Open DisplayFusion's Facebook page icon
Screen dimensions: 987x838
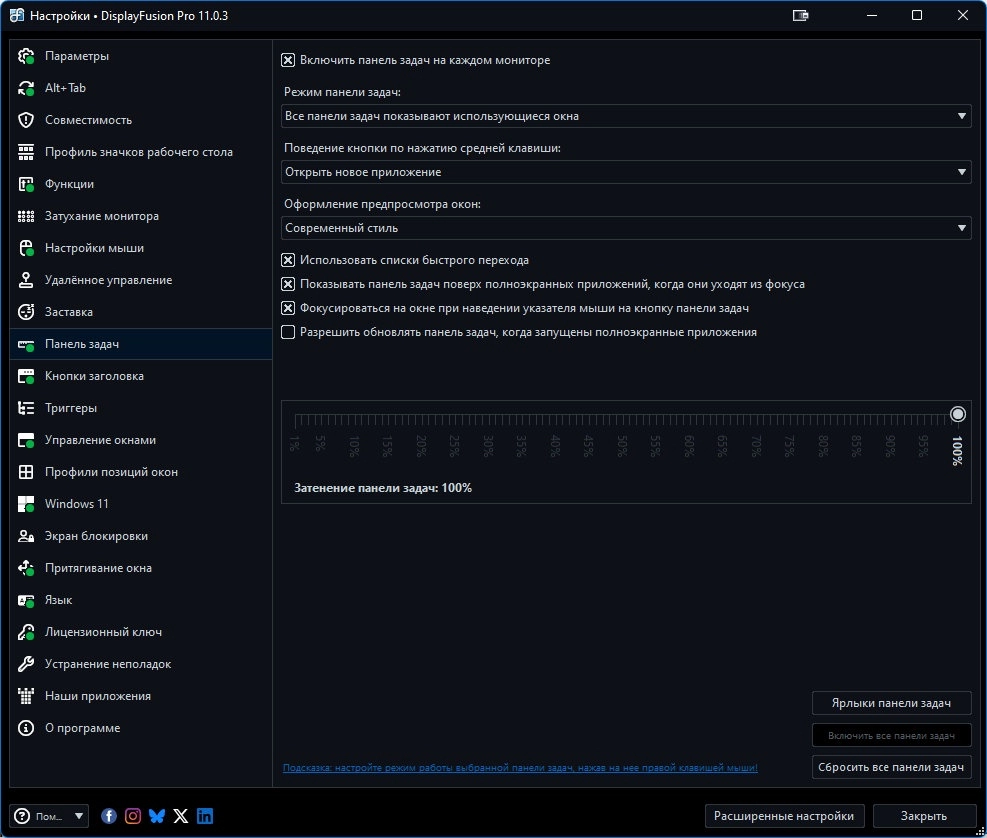(108, 815)
